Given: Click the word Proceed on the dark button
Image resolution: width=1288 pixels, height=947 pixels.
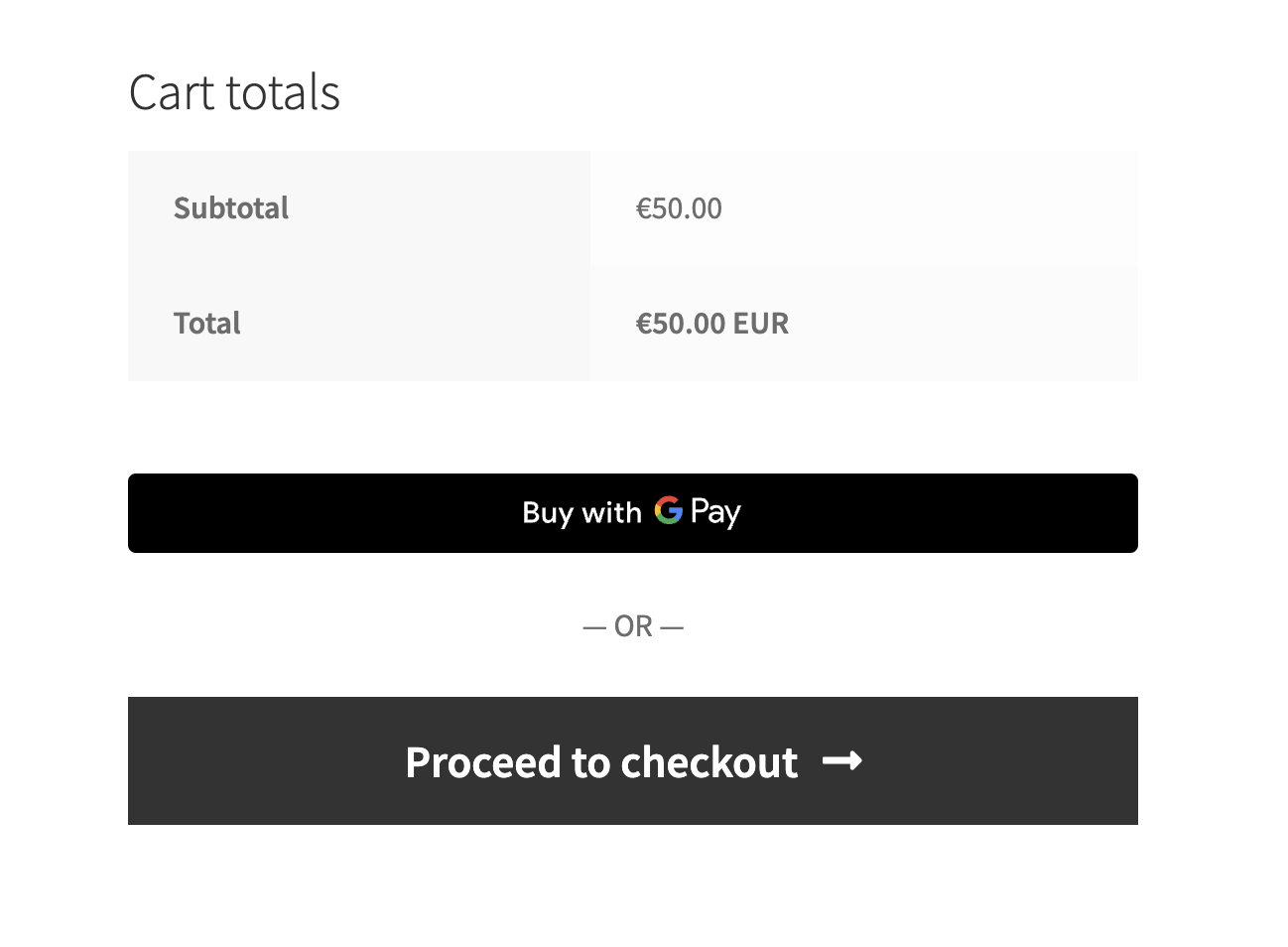Looking at the screenshot, I should 483,762.
